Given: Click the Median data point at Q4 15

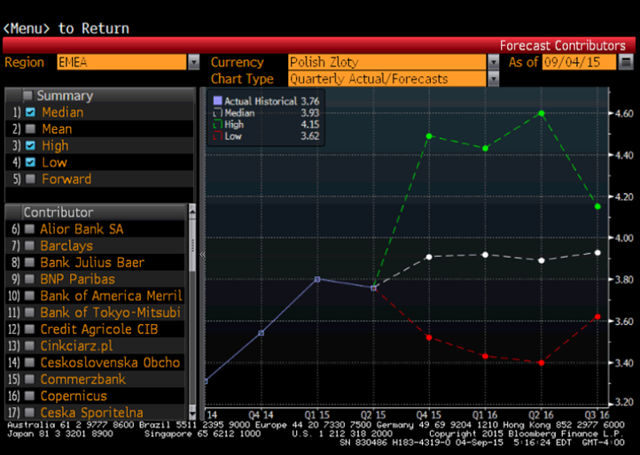Looking at the screenshot, I should coord(429,257).
